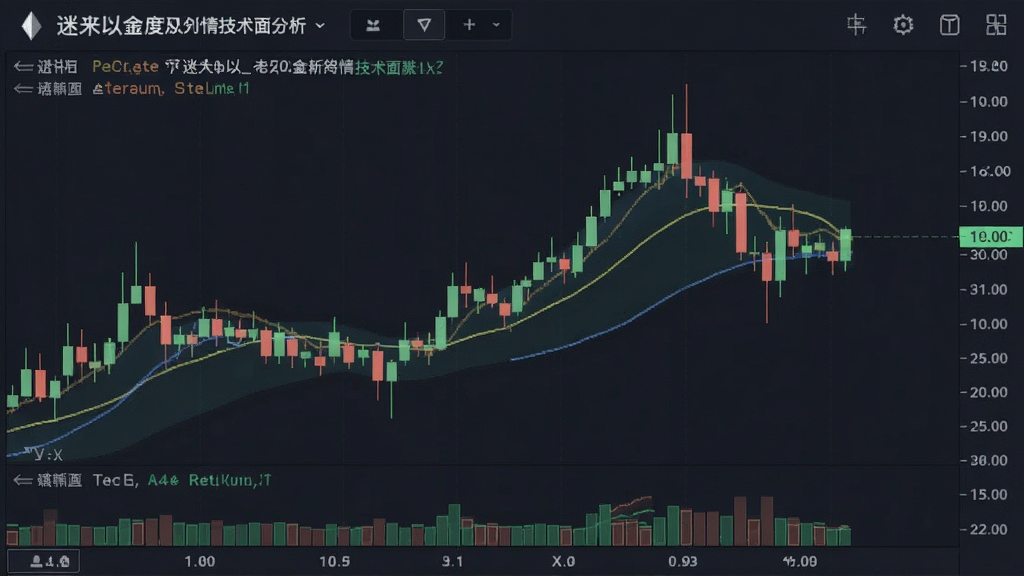Click the panel layout icon
Image resolution: width=1024 pixels, height=576 pixels.
(949, 25)
